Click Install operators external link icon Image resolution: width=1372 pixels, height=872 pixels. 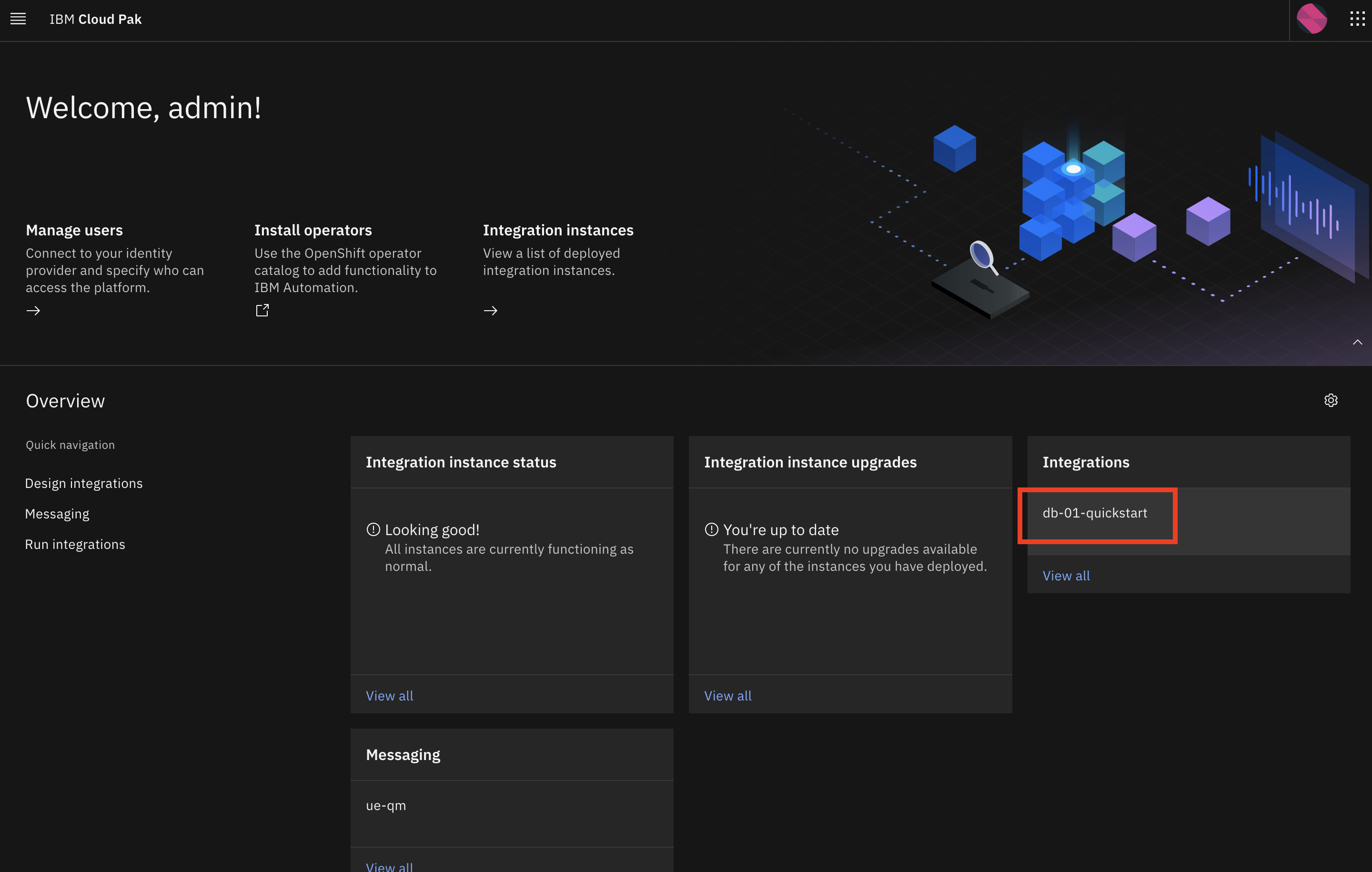click(x=262, y=311)
